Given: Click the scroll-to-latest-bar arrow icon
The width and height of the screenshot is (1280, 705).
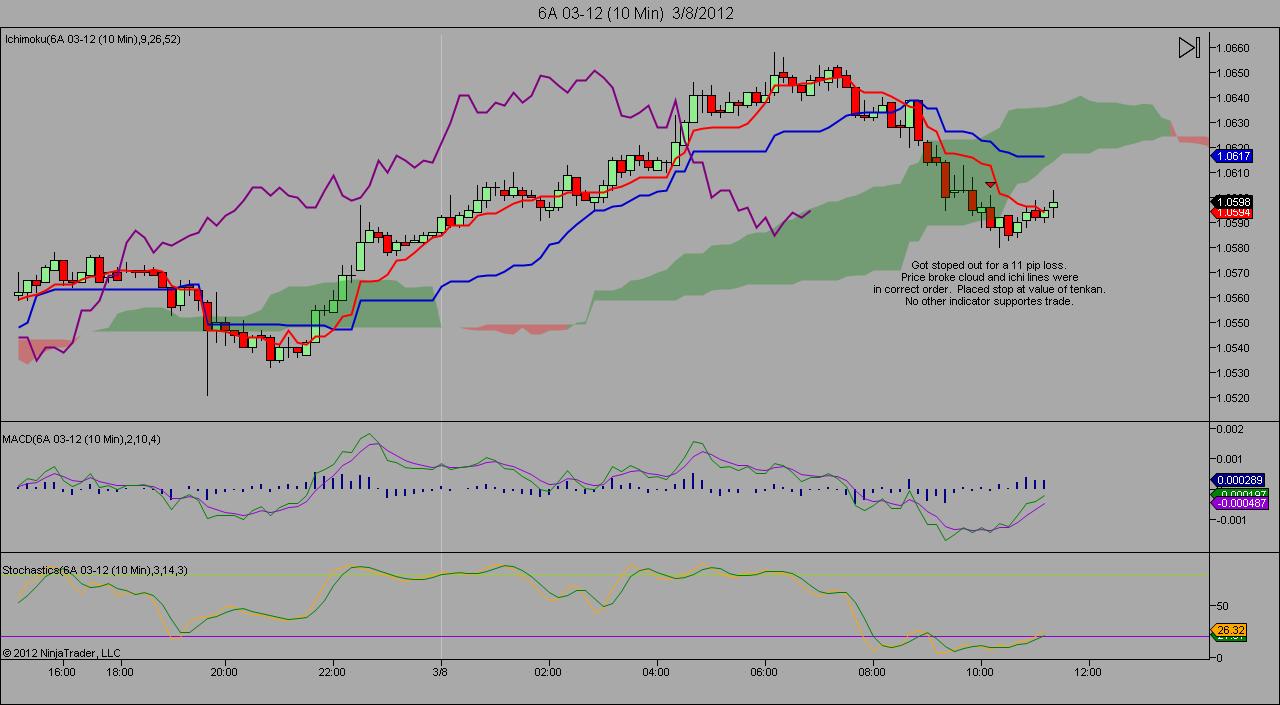Looking at the screenshot, I should pos(1189,47).
